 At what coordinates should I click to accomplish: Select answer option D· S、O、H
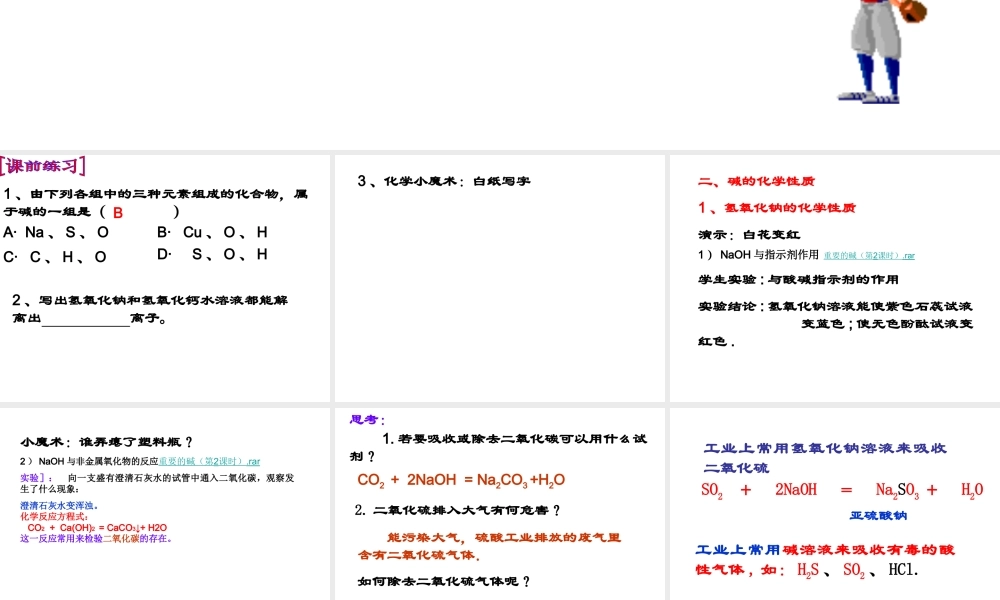tap(212, 255)
